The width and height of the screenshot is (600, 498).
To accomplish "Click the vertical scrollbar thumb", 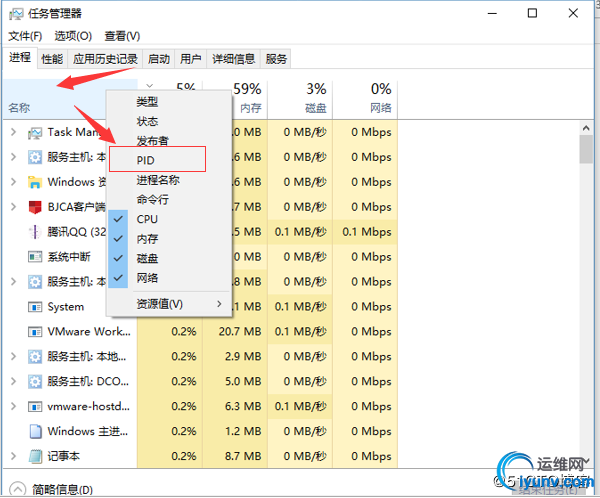I will click(586, 150).
